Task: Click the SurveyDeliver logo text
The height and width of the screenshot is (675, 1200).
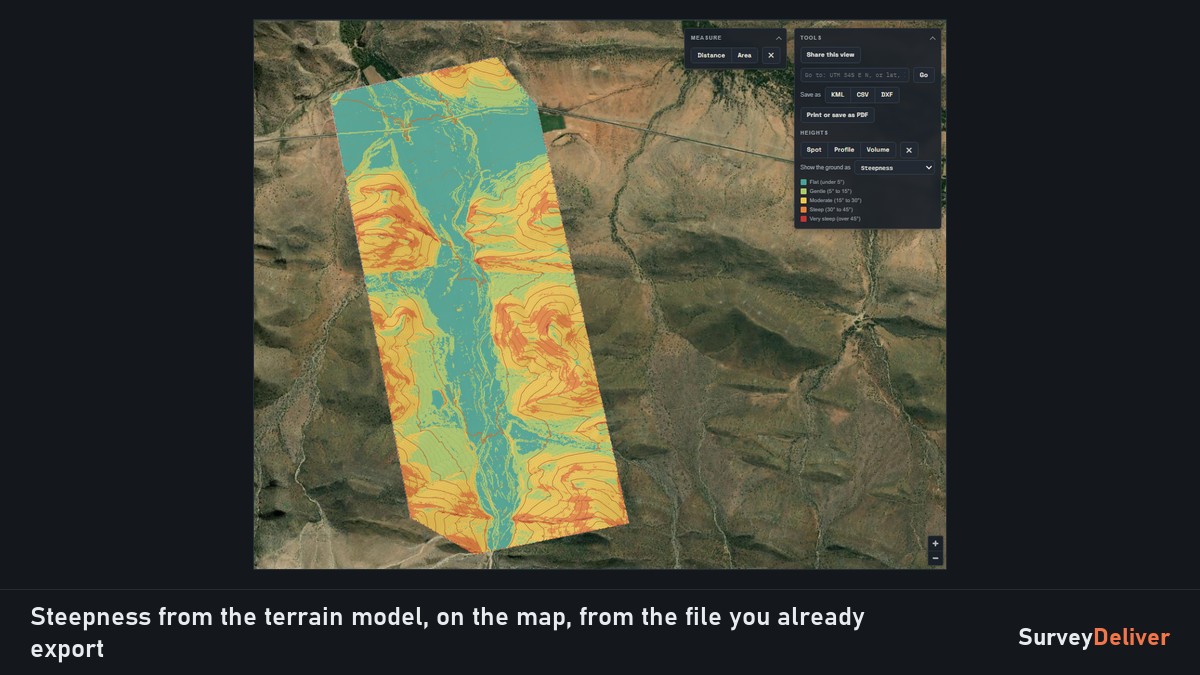Action: [x=1094, y=637]
